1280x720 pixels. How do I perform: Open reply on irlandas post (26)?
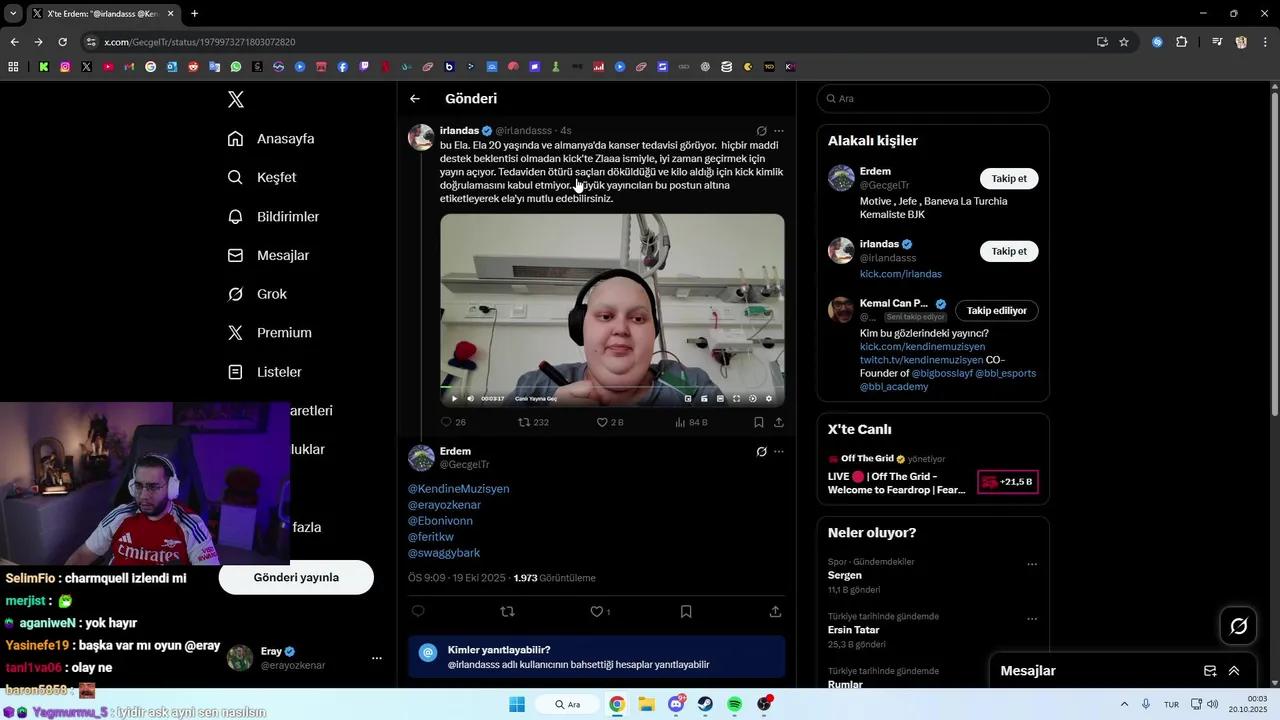[453, 422]
